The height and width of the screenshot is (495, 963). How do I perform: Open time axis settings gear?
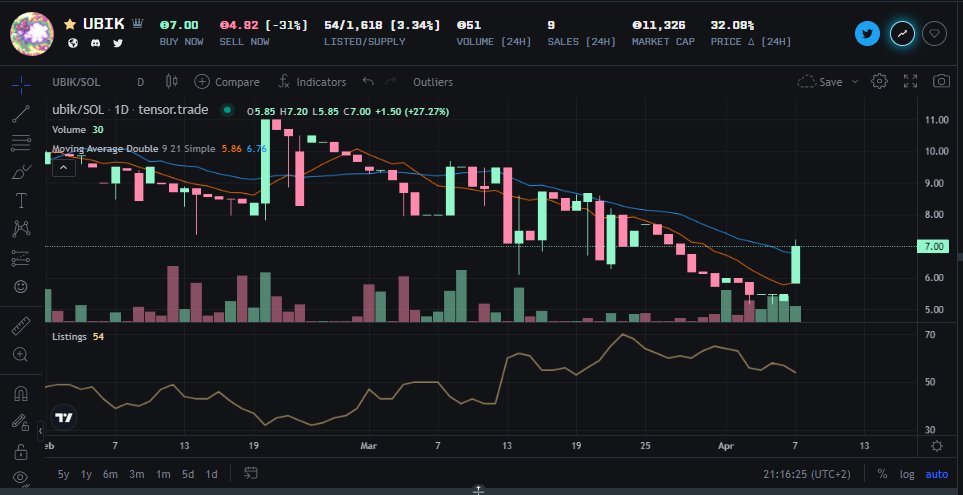point(937,446)
